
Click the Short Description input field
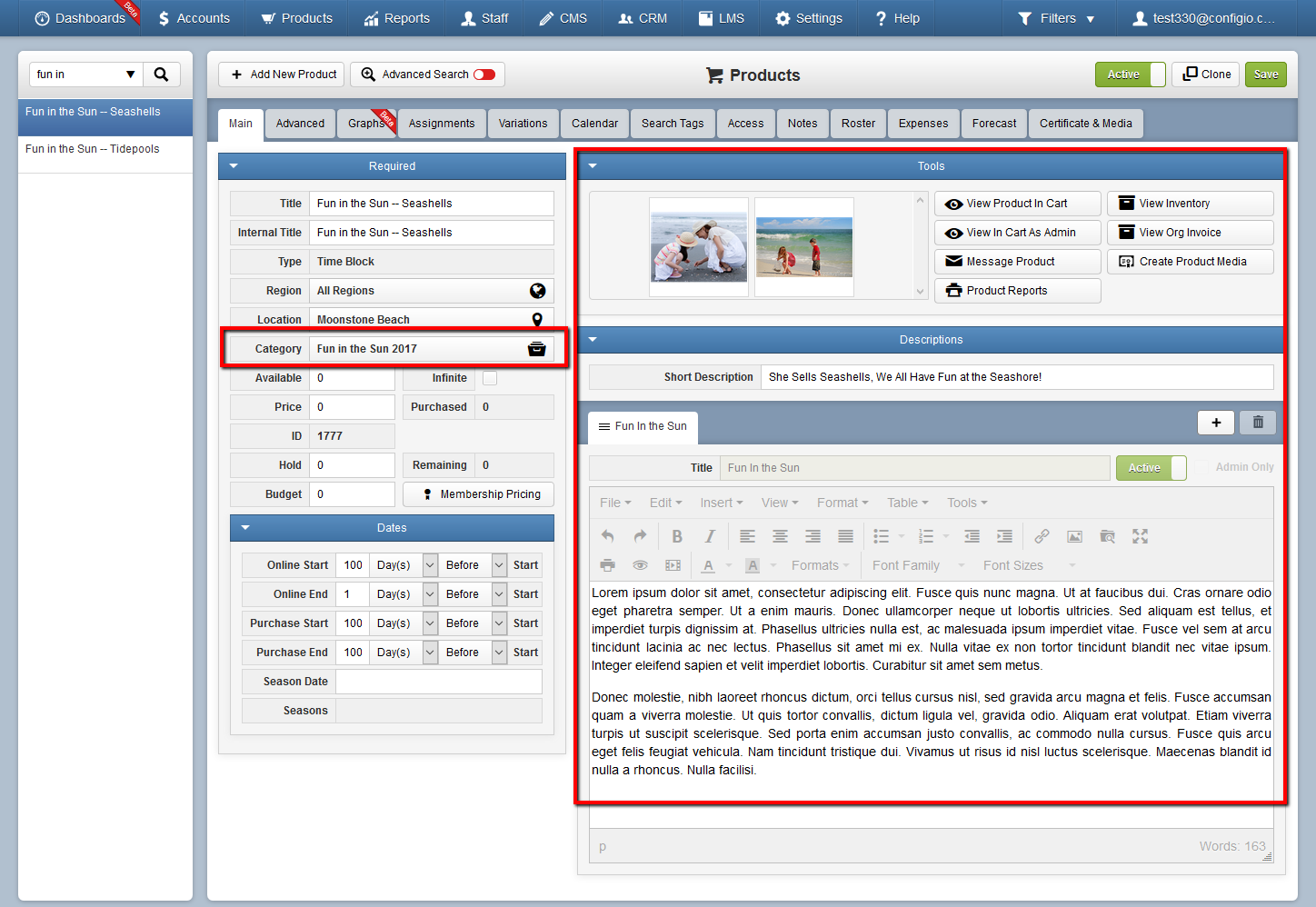point(1017,377)
